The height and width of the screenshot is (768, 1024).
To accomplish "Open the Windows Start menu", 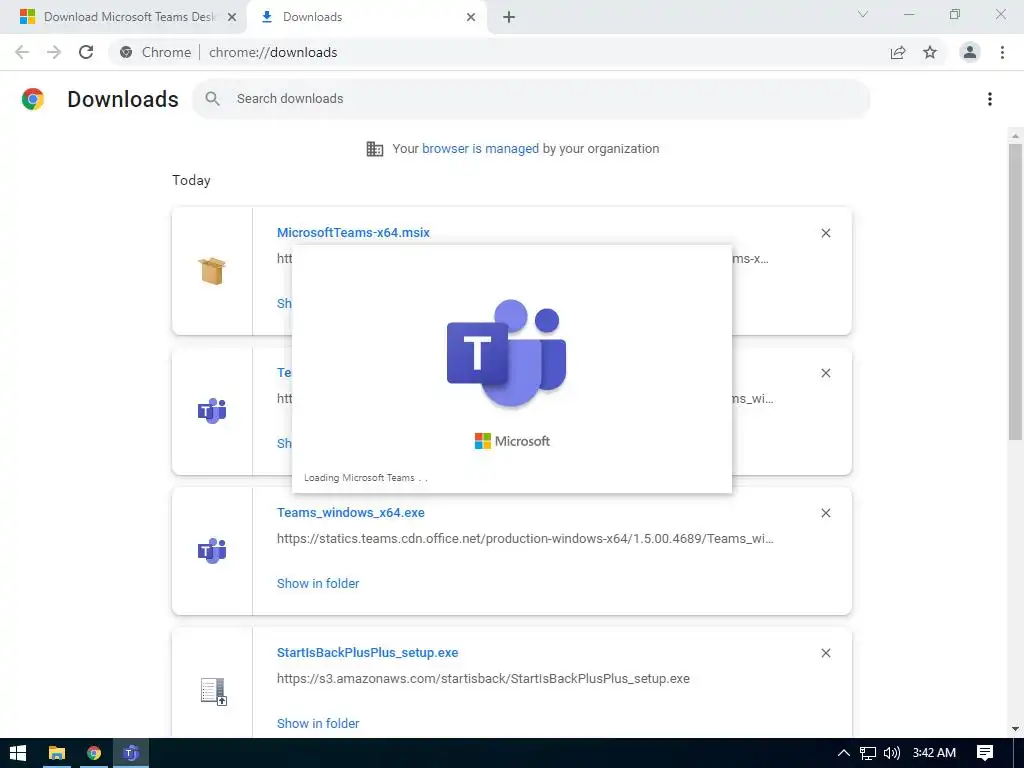I will tap(18, 753).
